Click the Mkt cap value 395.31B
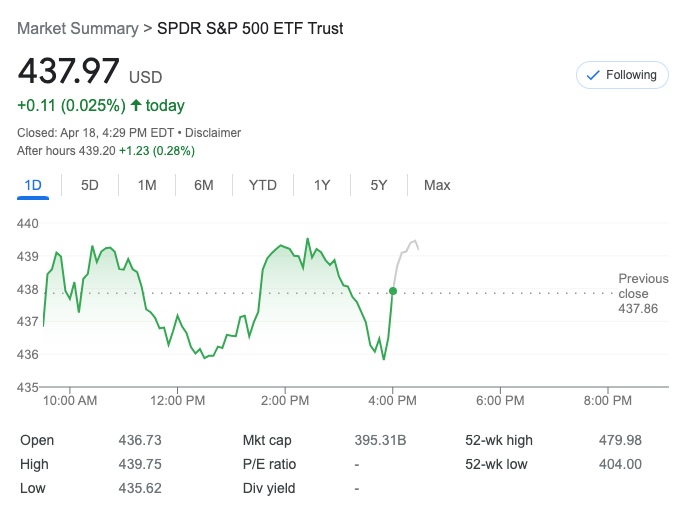Viewport: 684px width, 507px height. (381, 440)
